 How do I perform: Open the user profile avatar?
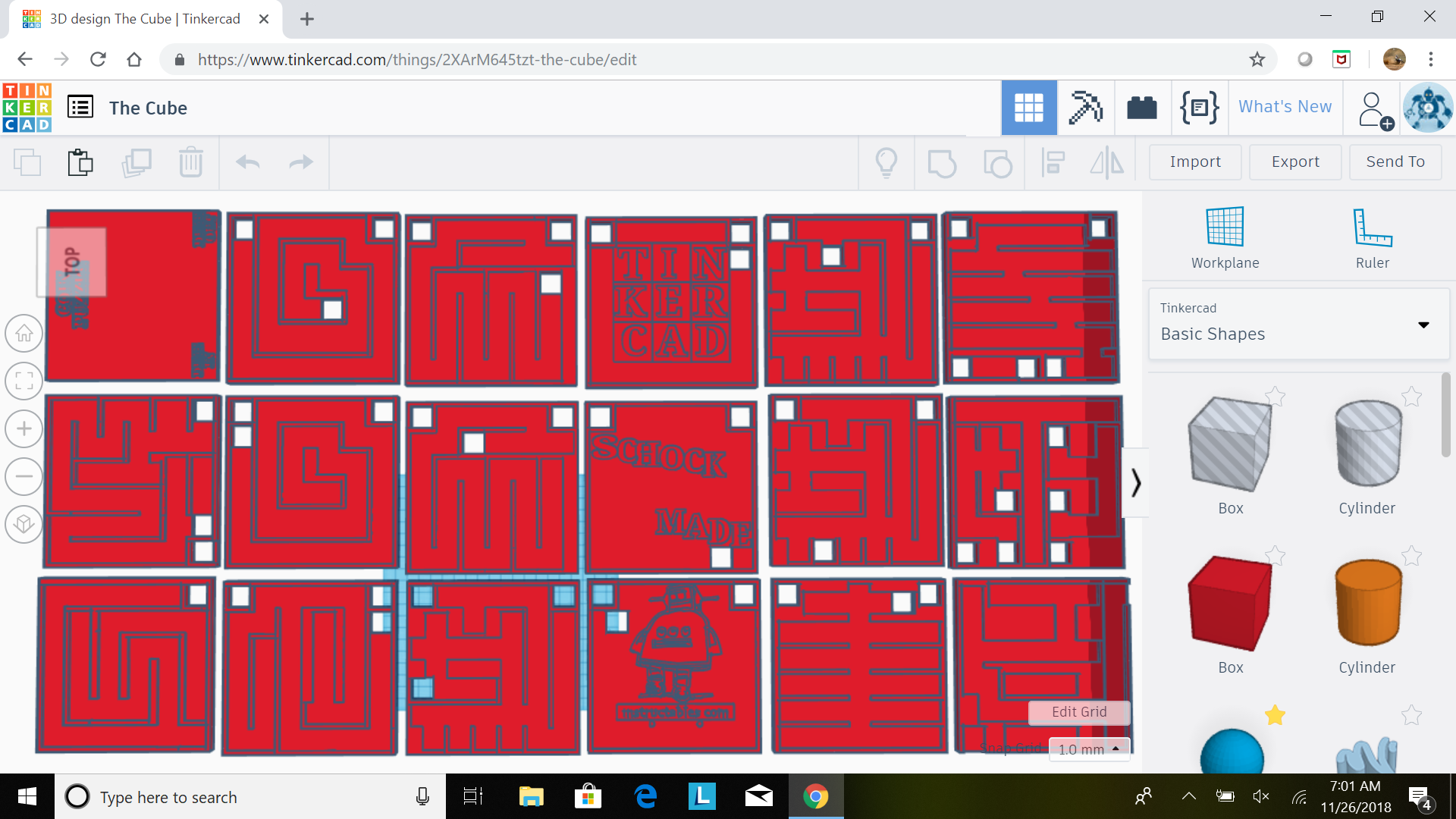[1428, 108]
